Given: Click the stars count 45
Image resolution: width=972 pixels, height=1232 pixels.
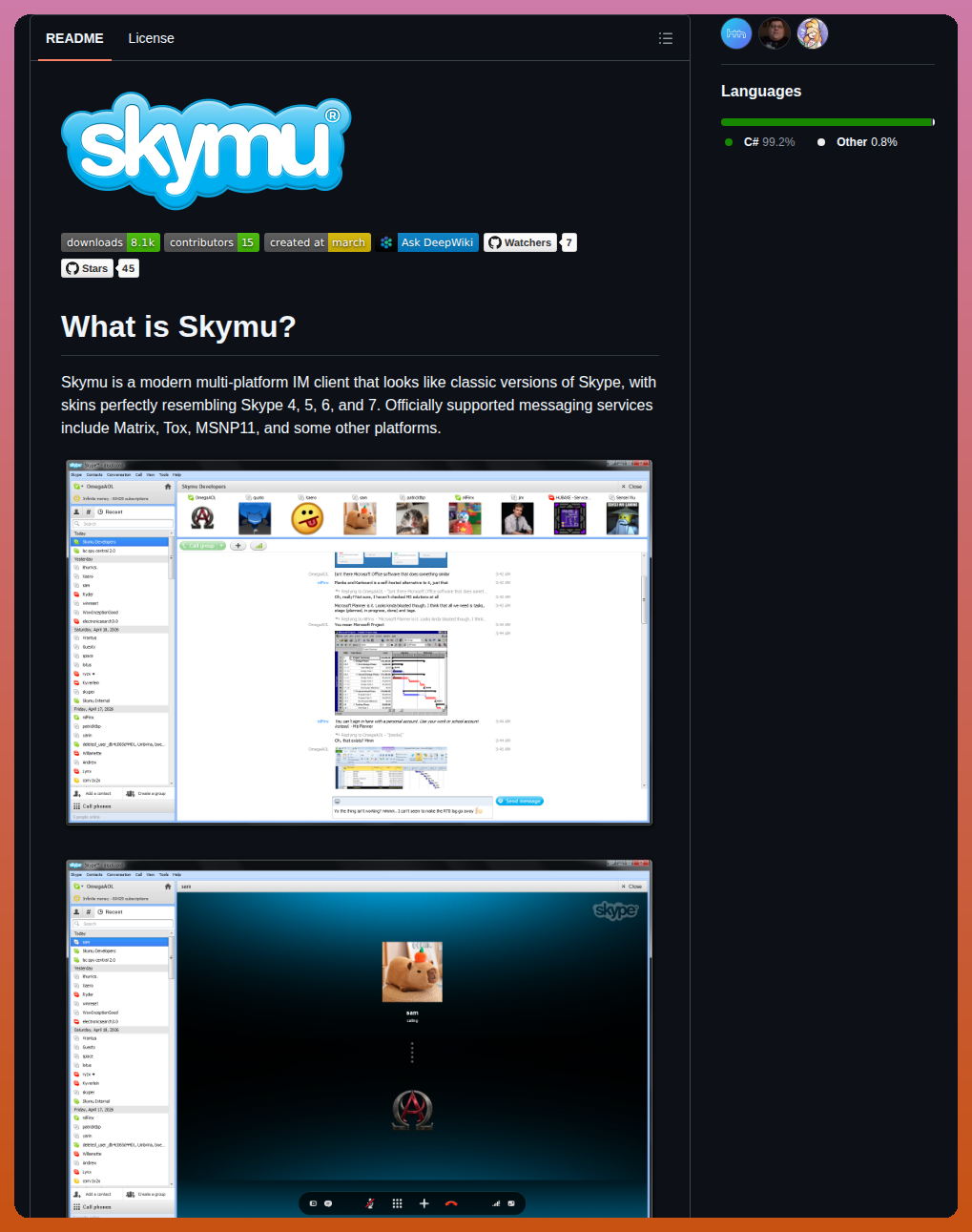Looking at the screenshot, I should 129,268.
